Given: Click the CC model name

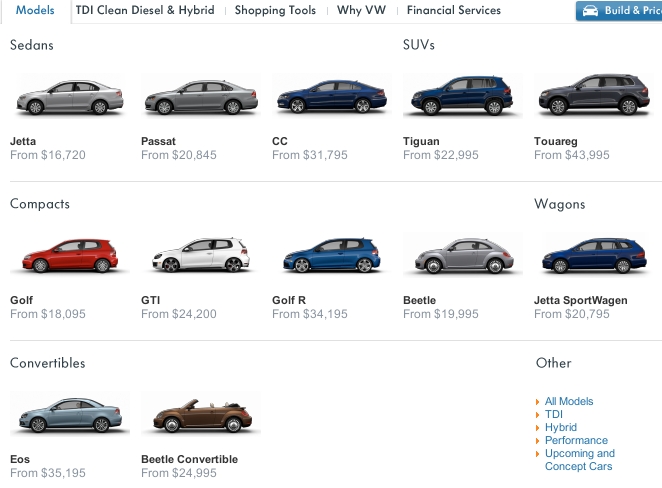Looking at the screenshot, I should click(x=279, y=141).
